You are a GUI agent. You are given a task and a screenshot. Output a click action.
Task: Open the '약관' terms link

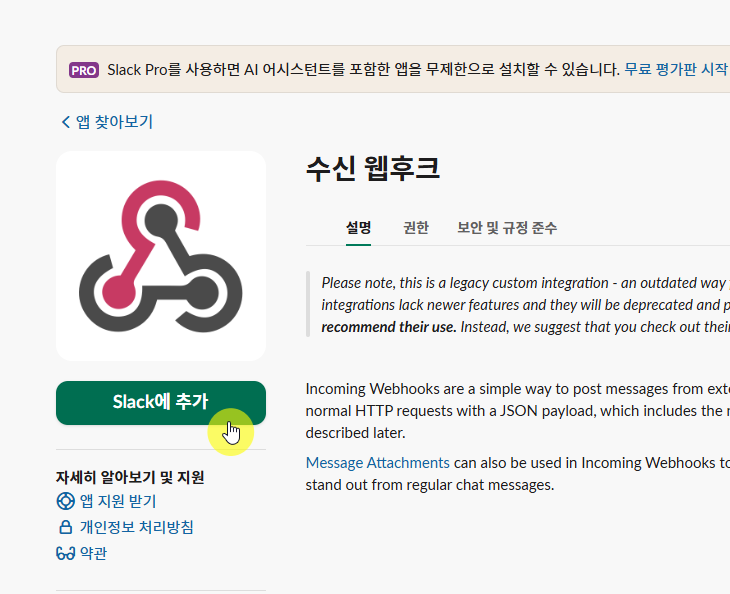click(93, 553)
